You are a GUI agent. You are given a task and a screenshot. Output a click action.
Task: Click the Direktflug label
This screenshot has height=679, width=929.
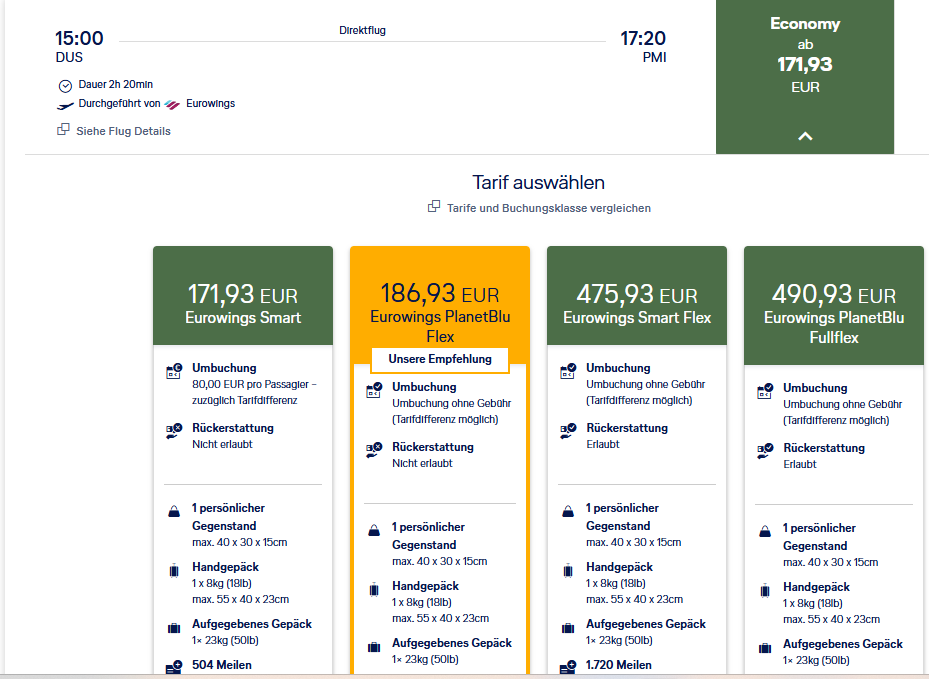[x=362, y=30]
